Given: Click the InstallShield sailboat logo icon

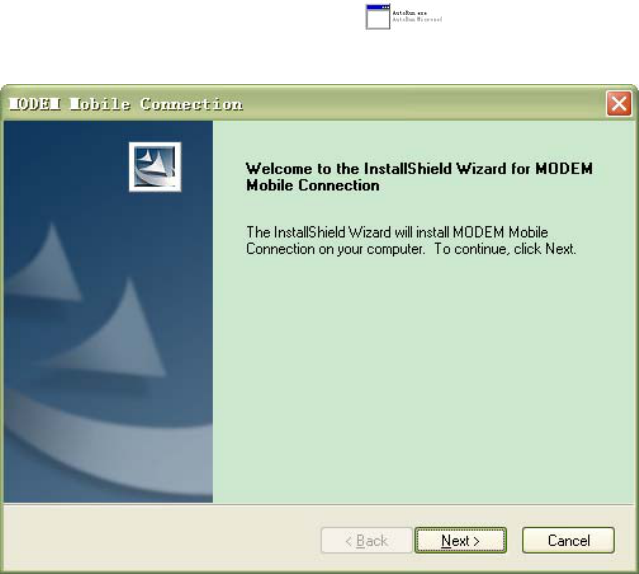Looking at the screenshot, I should (155, 167).
